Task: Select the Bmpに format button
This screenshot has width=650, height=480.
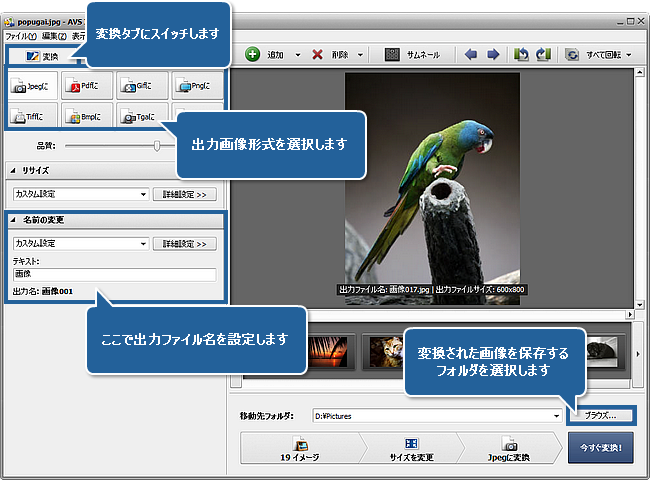Action: [x=87, y=116]
